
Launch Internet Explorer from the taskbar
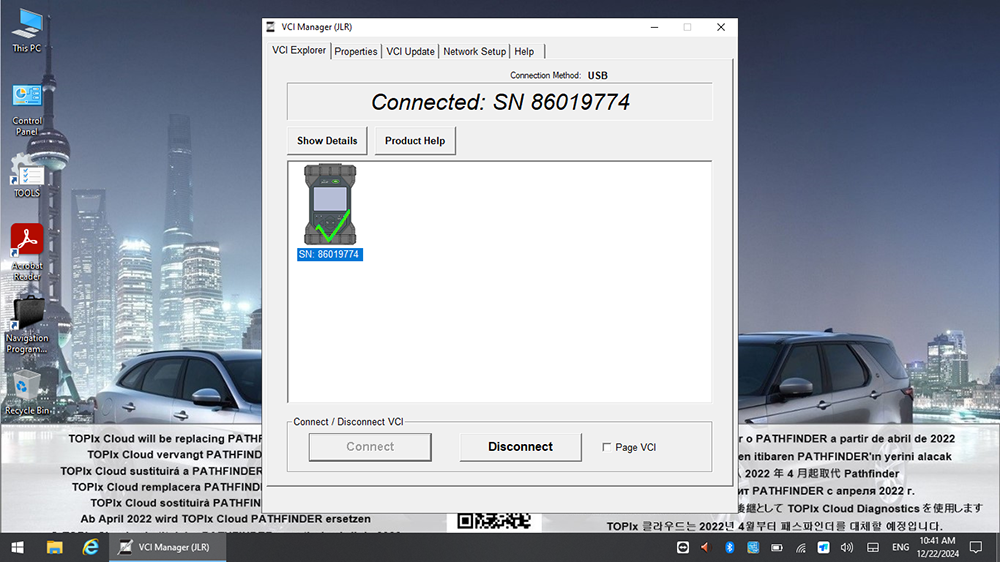[91, 547]
